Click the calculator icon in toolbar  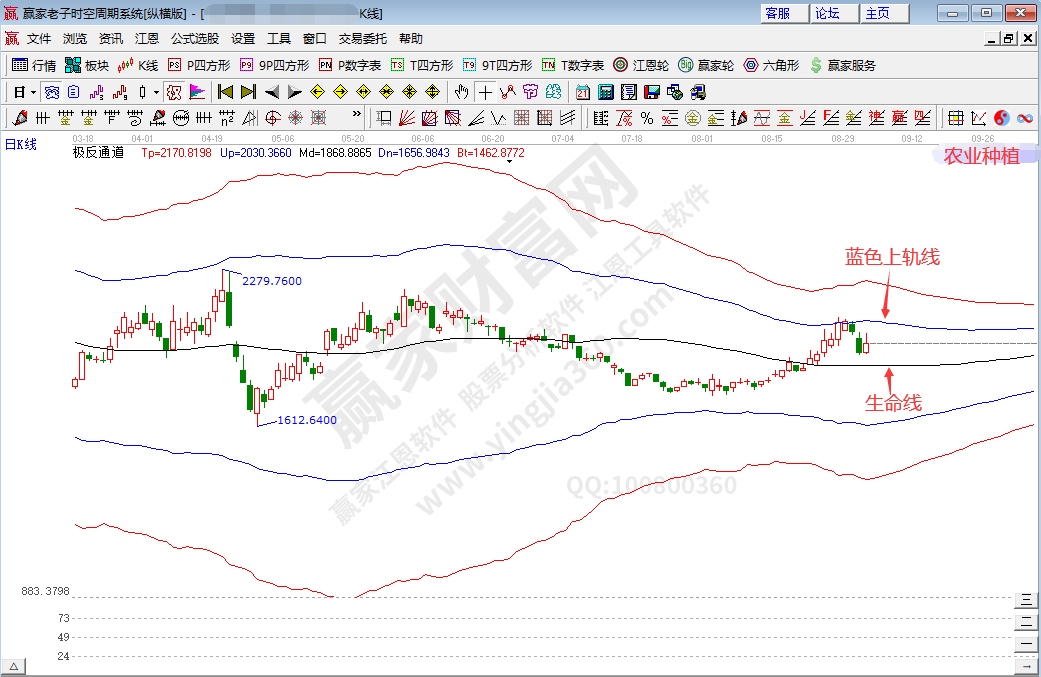pyautogui.click(x=606, y=92)
